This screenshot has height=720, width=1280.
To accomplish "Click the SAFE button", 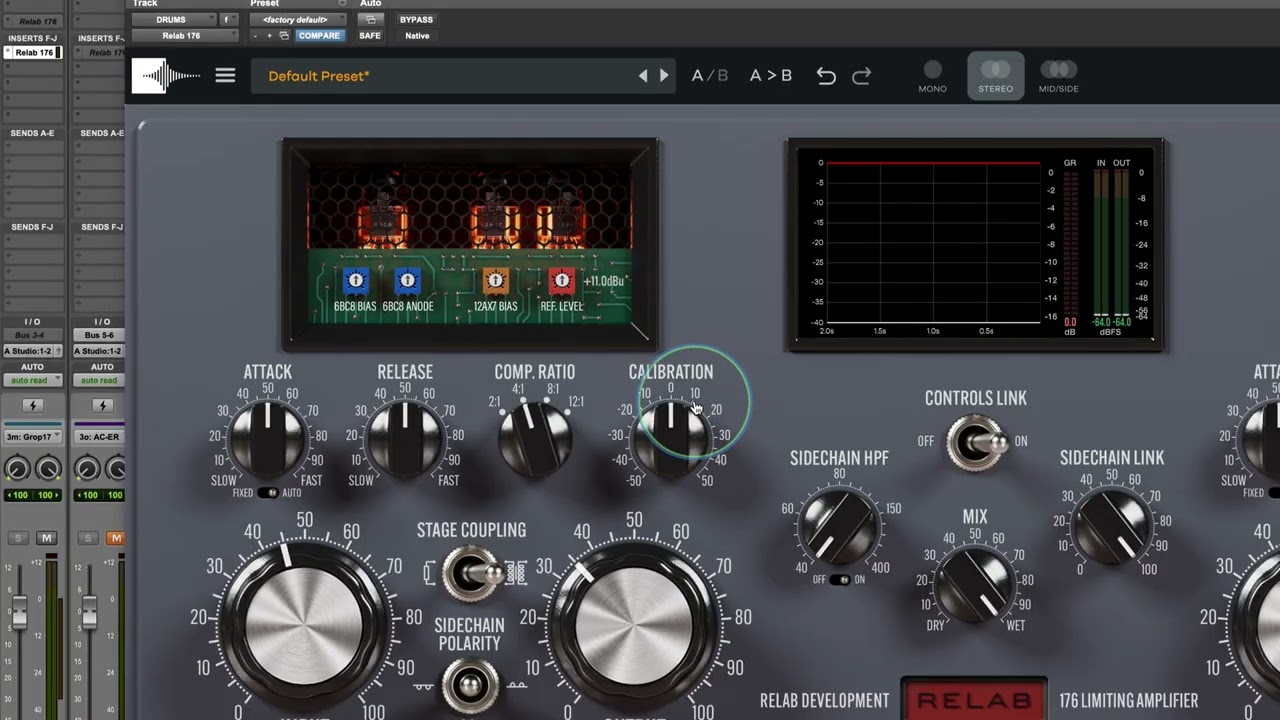I will pos(370,35).
